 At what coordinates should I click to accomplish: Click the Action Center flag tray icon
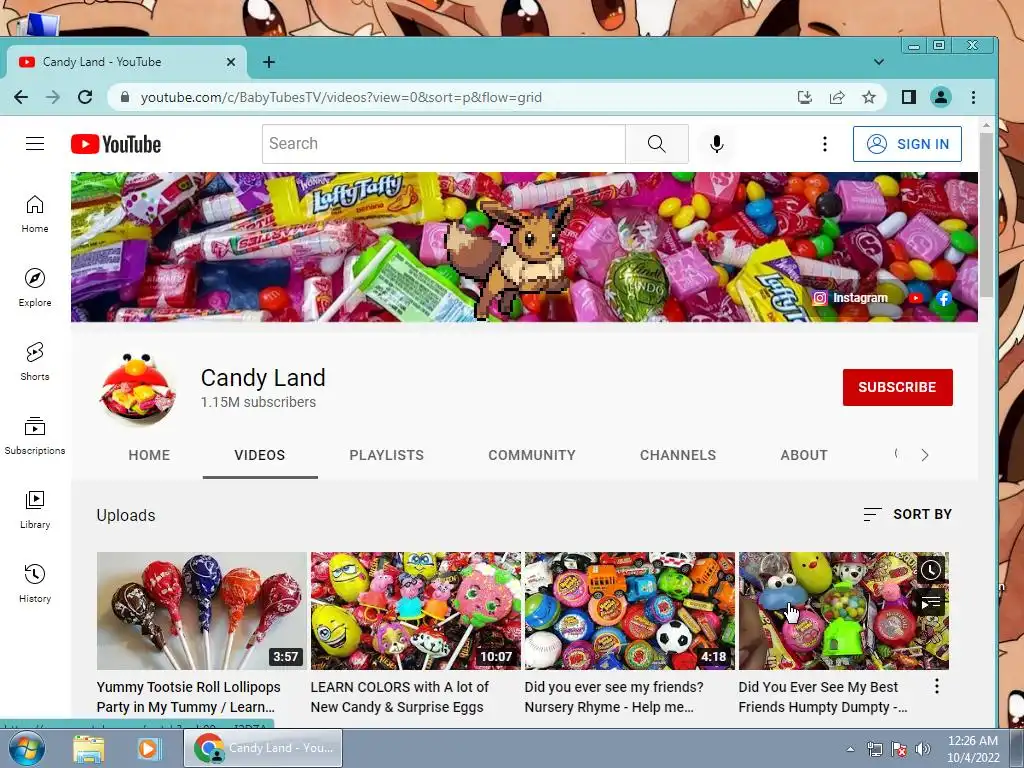coord(899,749)
